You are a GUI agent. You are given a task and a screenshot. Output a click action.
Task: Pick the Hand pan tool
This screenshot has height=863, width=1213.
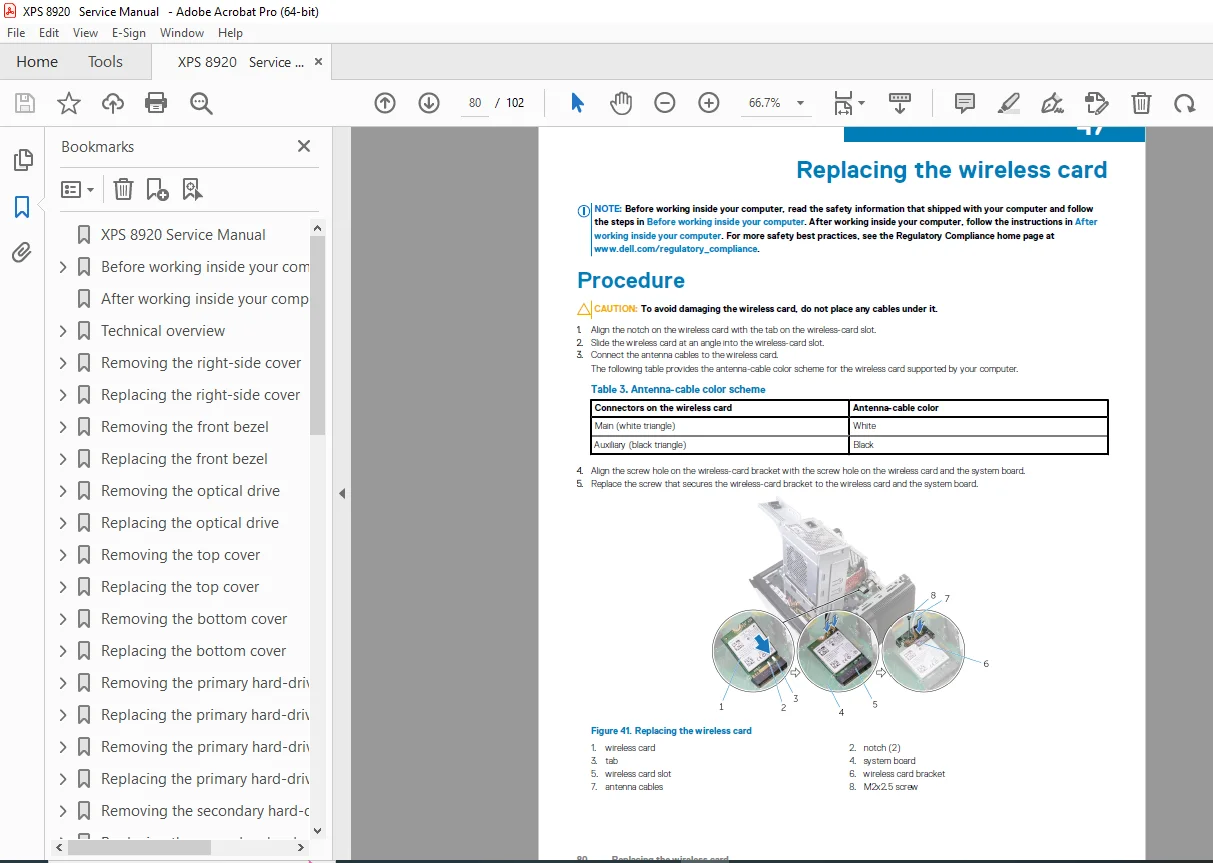pos(621,103)
